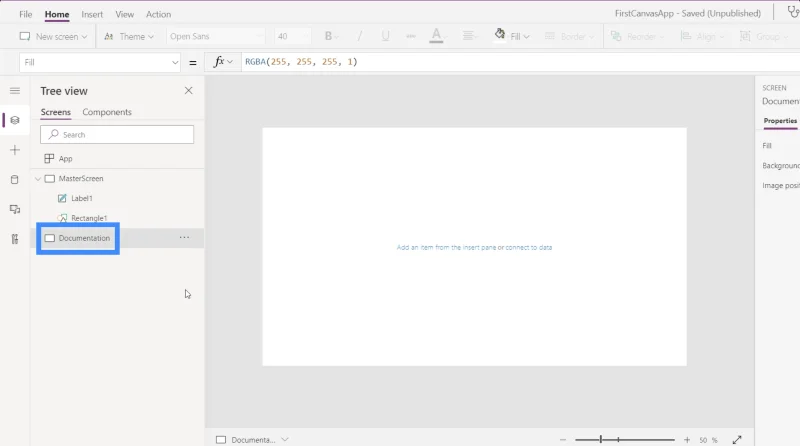Open the View tab
The width and height of the screenshot is (800, 446).
(x=124, y=14)
